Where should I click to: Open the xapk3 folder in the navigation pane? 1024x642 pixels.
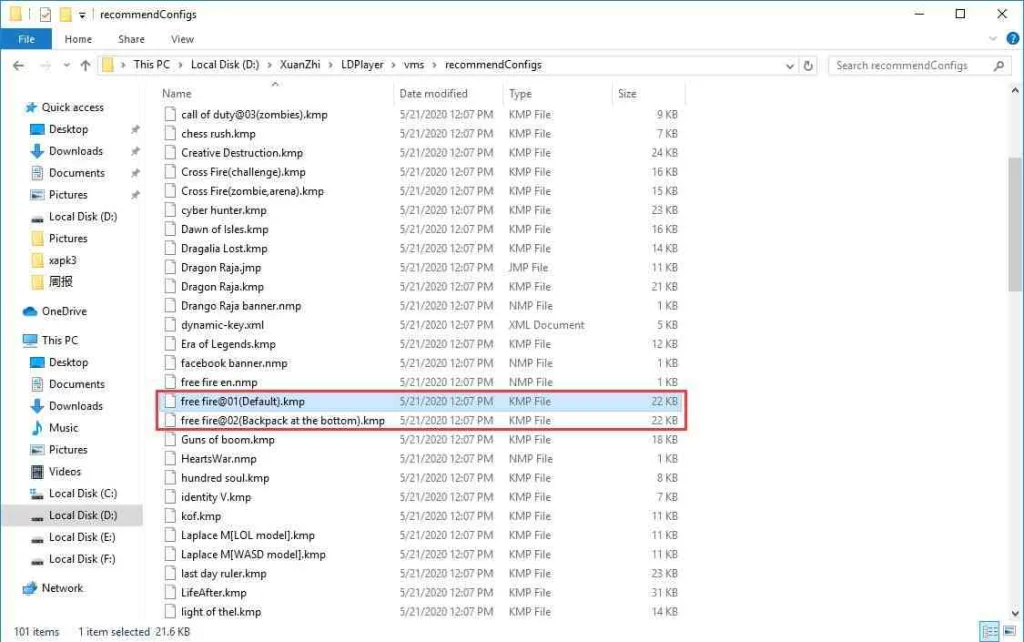tap(62, 260)
